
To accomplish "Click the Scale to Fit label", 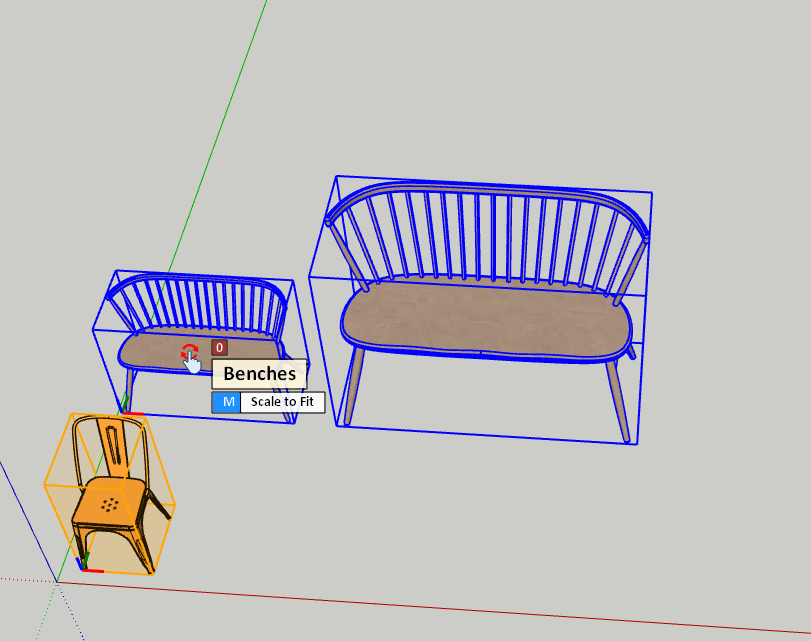I will (281, 402).
